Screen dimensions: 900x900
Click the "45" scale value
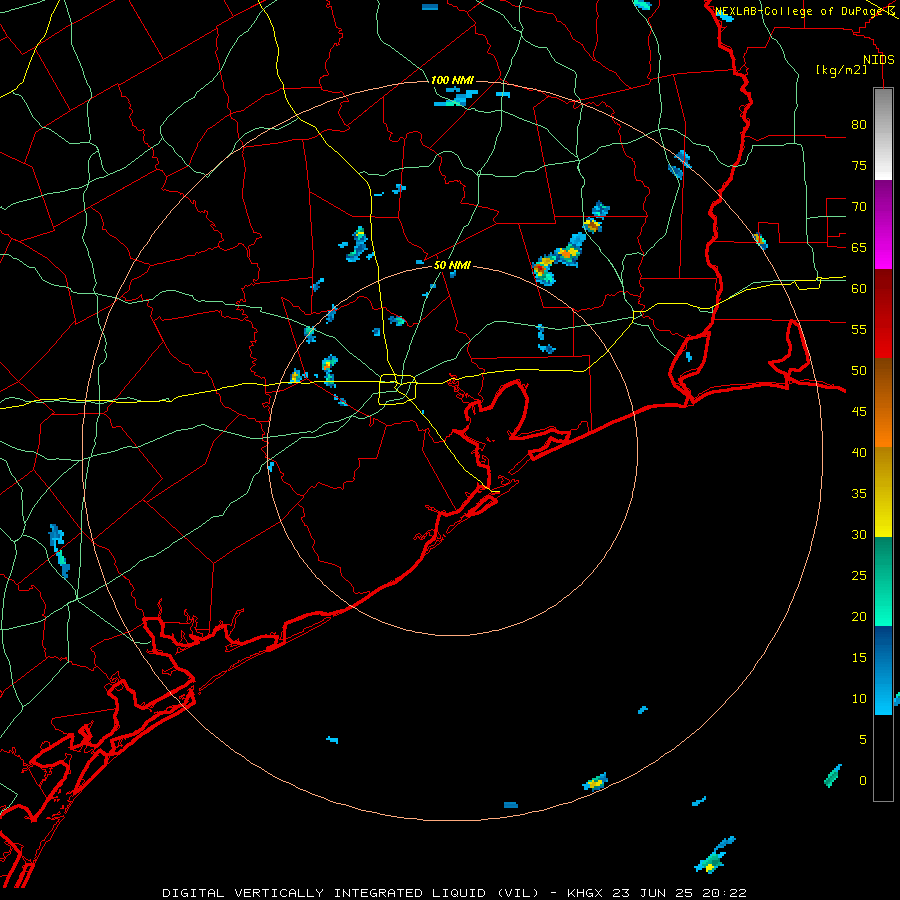tap(859, 412)
